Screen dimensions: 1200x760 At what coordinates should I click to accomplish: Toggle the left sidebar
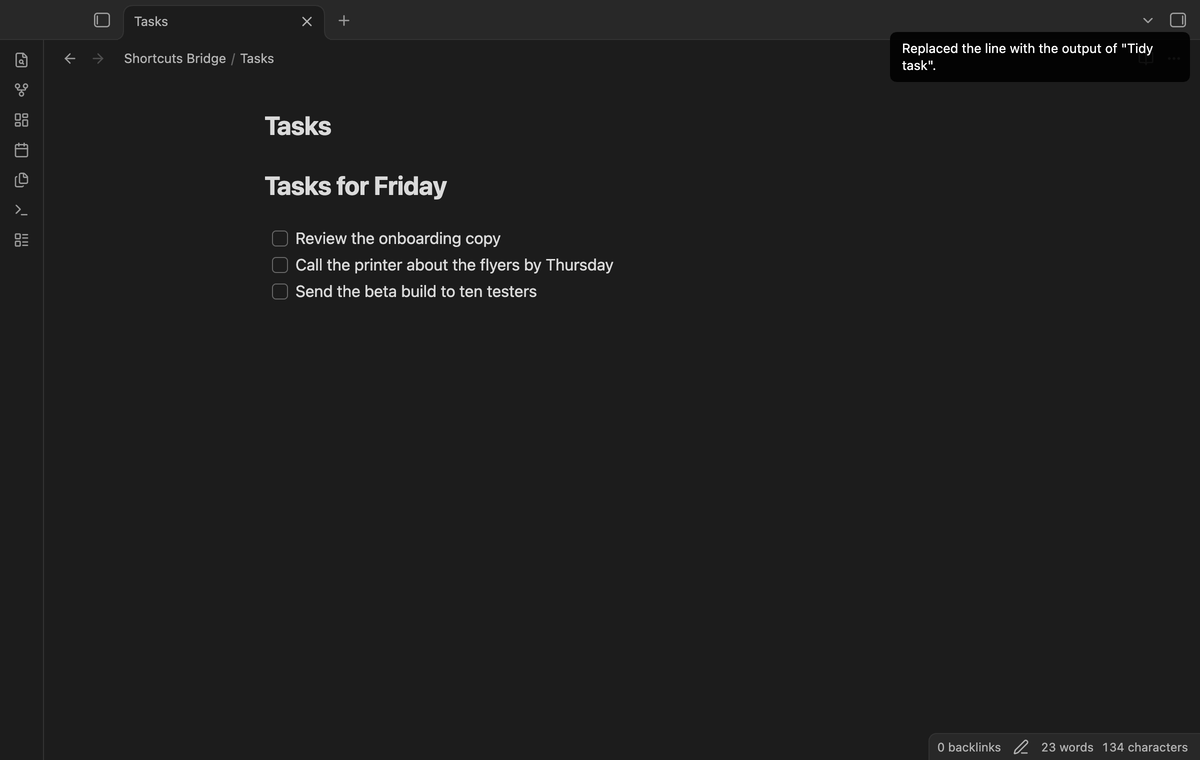point(101,20)
